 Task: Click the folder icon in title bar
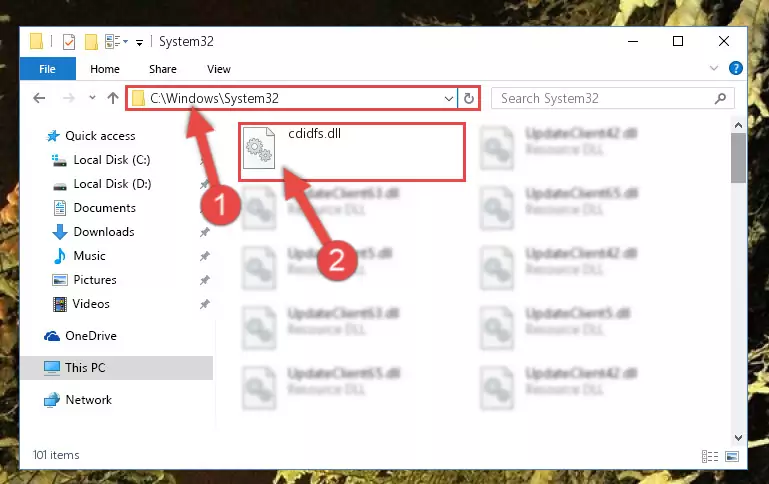point(36,42)
